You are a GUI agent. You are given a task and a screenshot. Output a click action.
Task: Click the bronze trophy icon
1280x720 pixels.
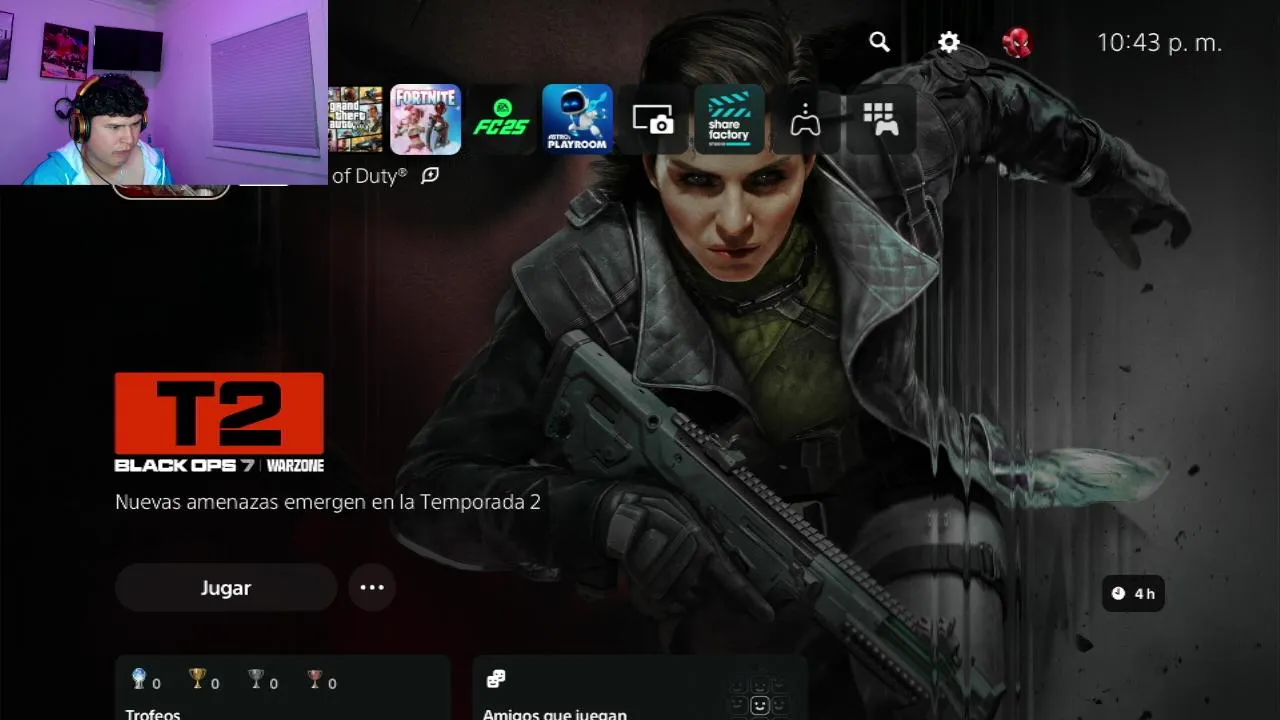tap(315, 679)
